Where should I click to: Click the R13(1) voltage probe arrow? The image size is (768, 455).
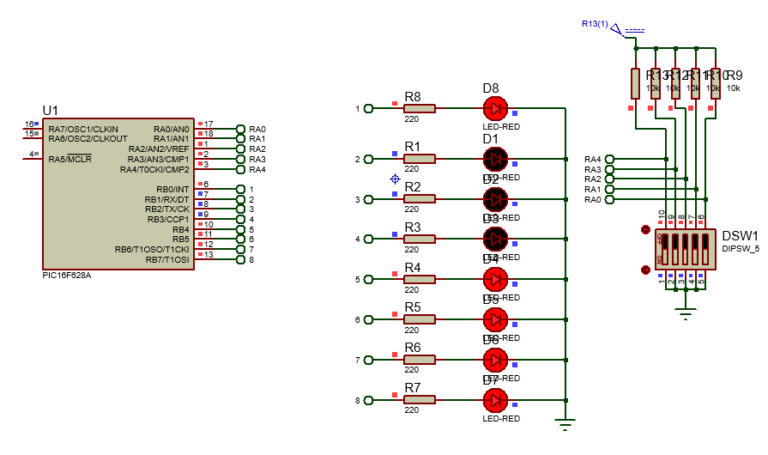pos(618,30)
